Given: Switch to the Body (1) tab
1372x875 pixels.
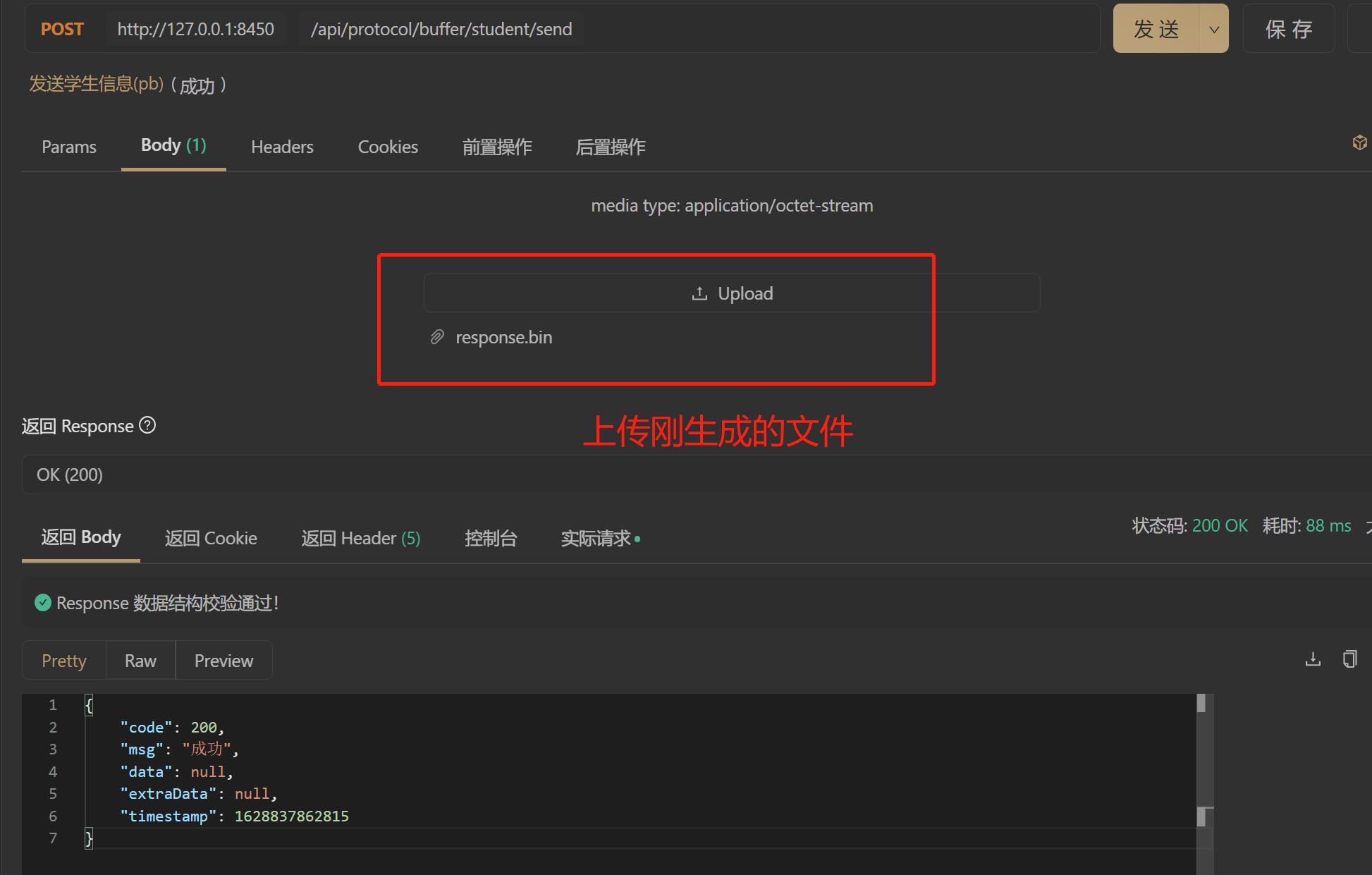Looking at the screenshot, I should coord(173,145).
